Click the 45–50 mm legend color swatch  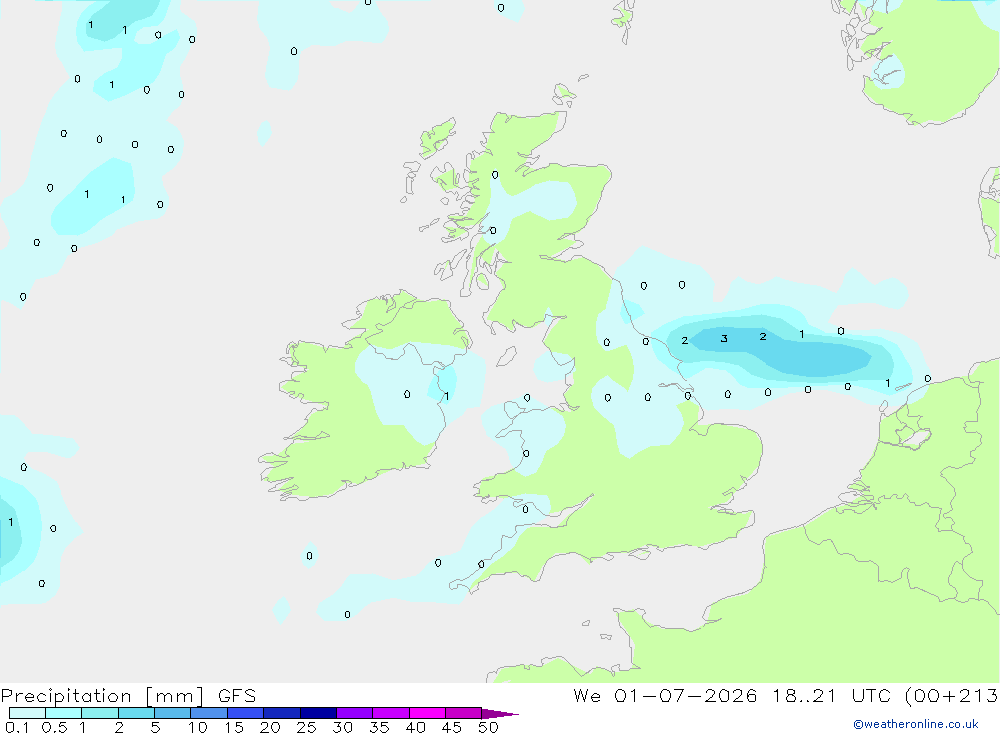pos(463,713)
